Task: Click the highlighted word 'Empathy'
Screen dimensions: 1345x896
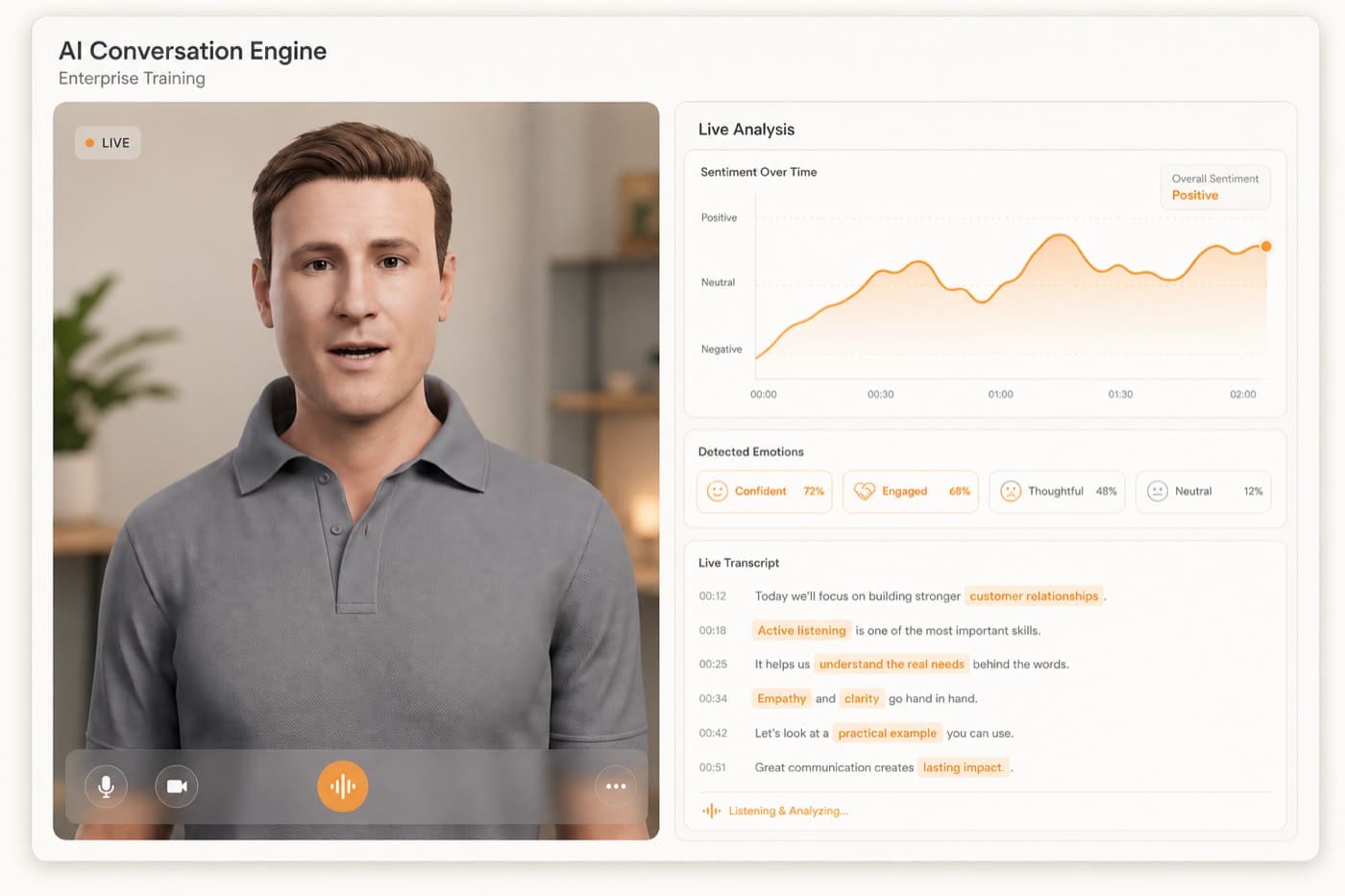Action: [782, 699]
